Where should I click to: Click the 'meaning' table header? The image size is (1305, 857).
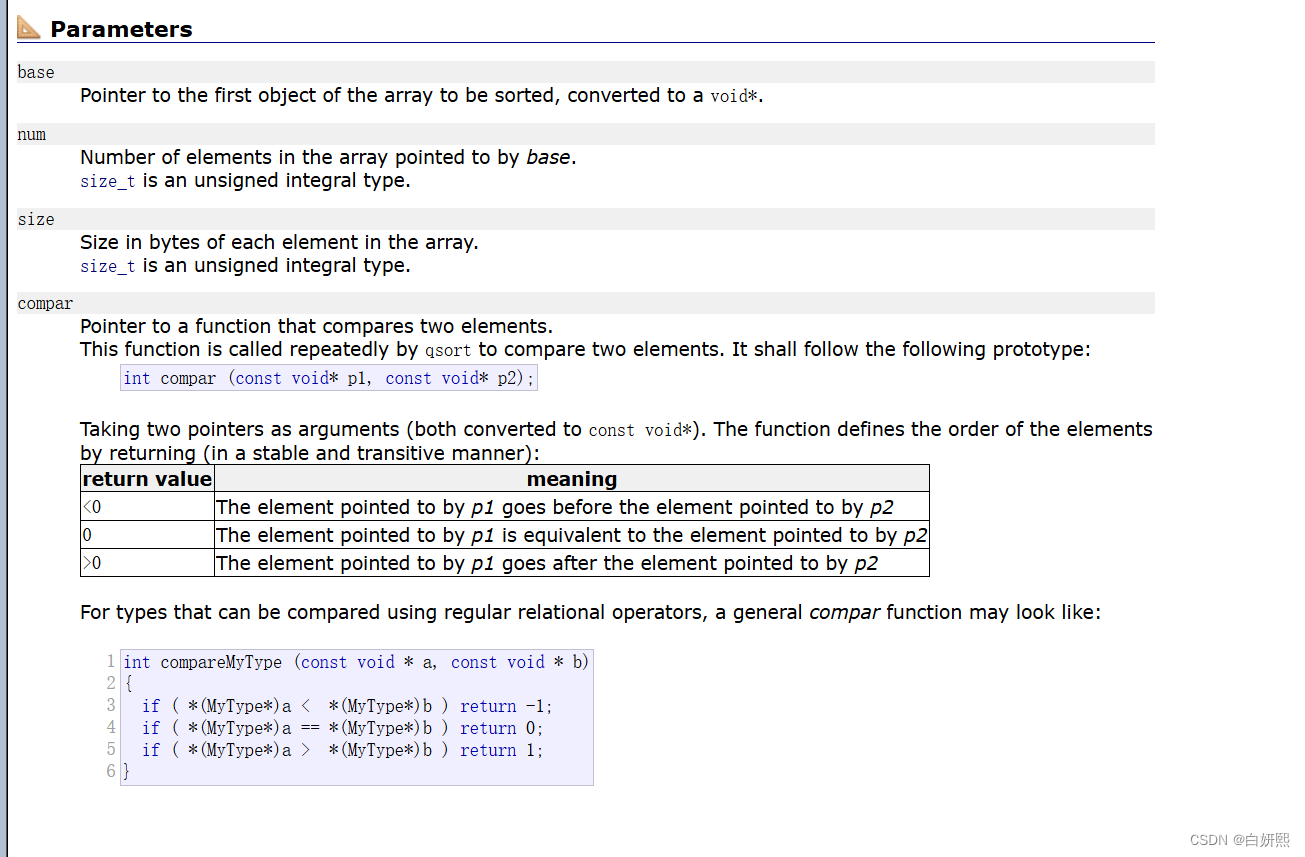[572, 479]
